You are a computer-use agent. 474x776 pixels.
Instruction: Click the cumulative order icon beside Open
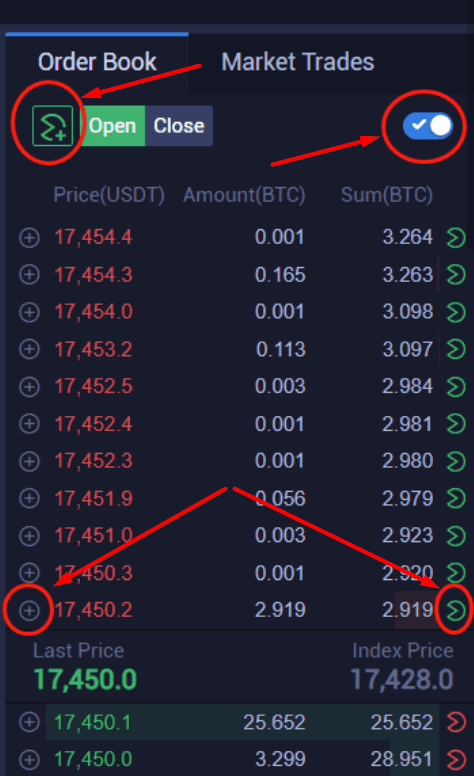point(52,126)
